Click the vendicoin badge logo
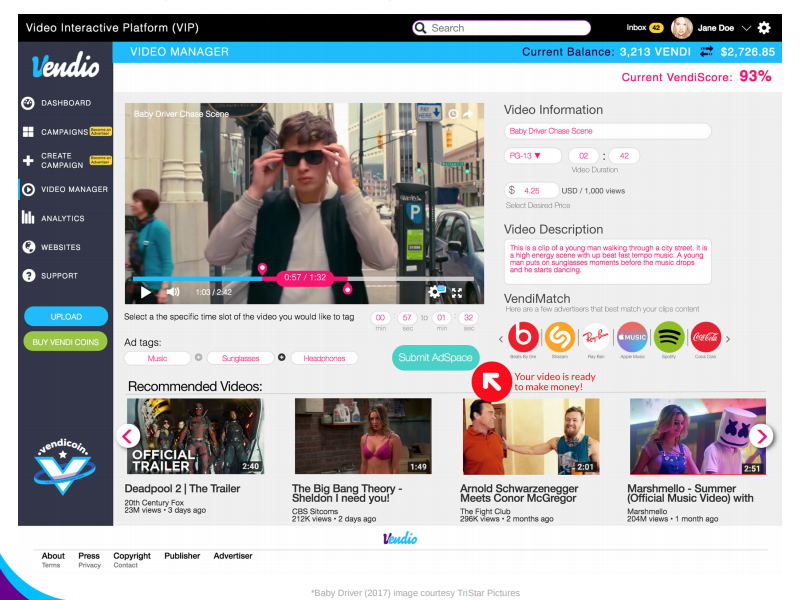 [x=64, y=466]
